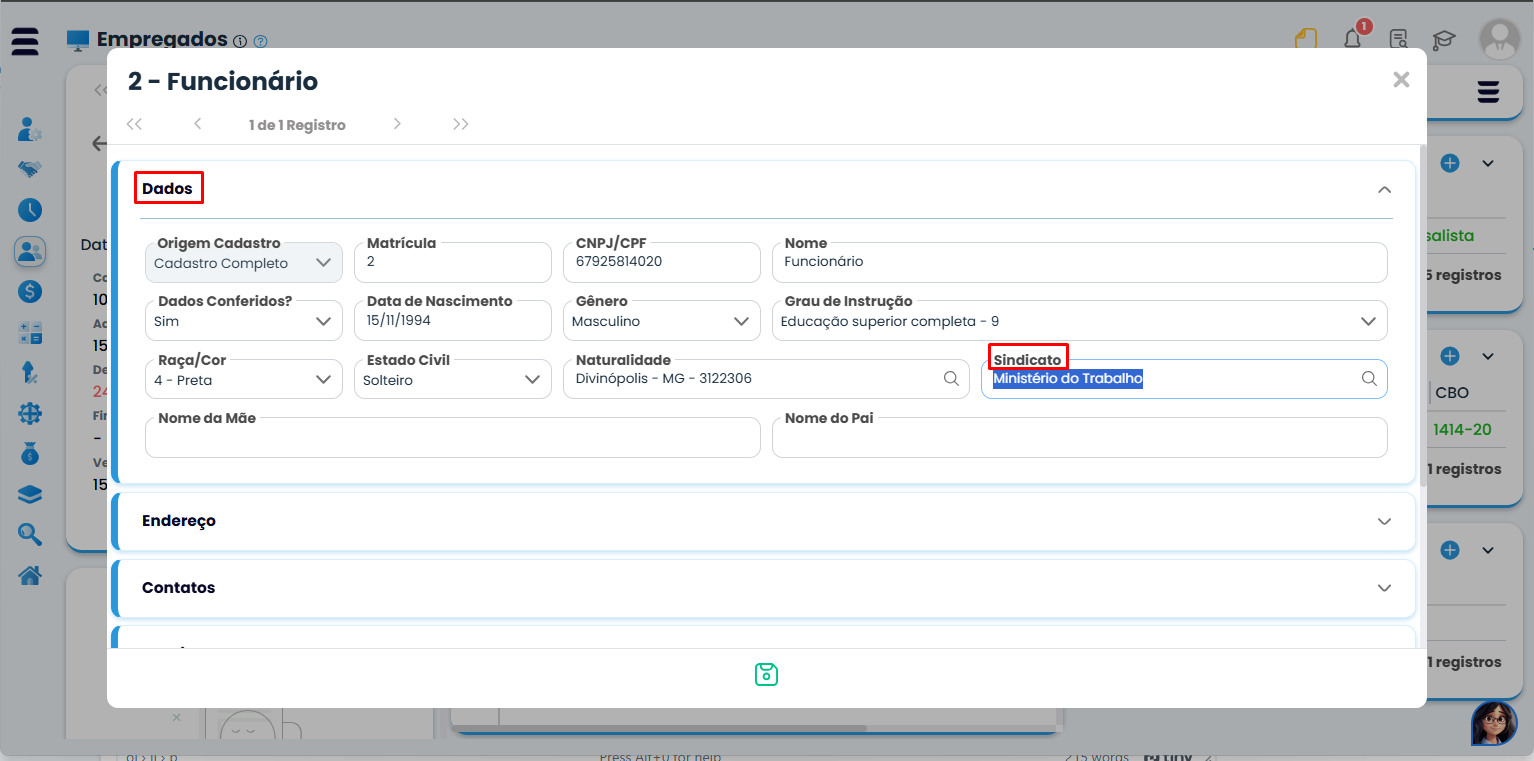Expand the Endereço section
Screen dimensions: 1534x761
tap(1384, 521)
